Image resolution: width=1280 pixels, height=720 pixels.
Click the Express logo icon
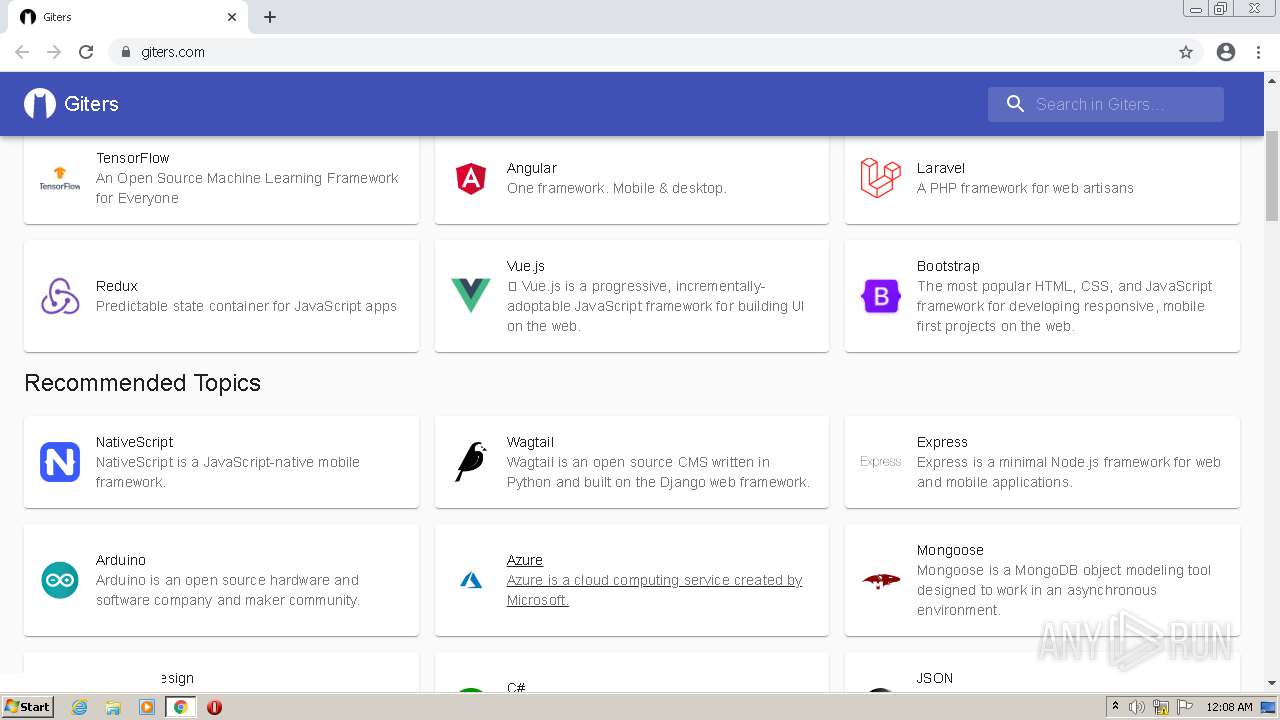click(x=881, y=462)
